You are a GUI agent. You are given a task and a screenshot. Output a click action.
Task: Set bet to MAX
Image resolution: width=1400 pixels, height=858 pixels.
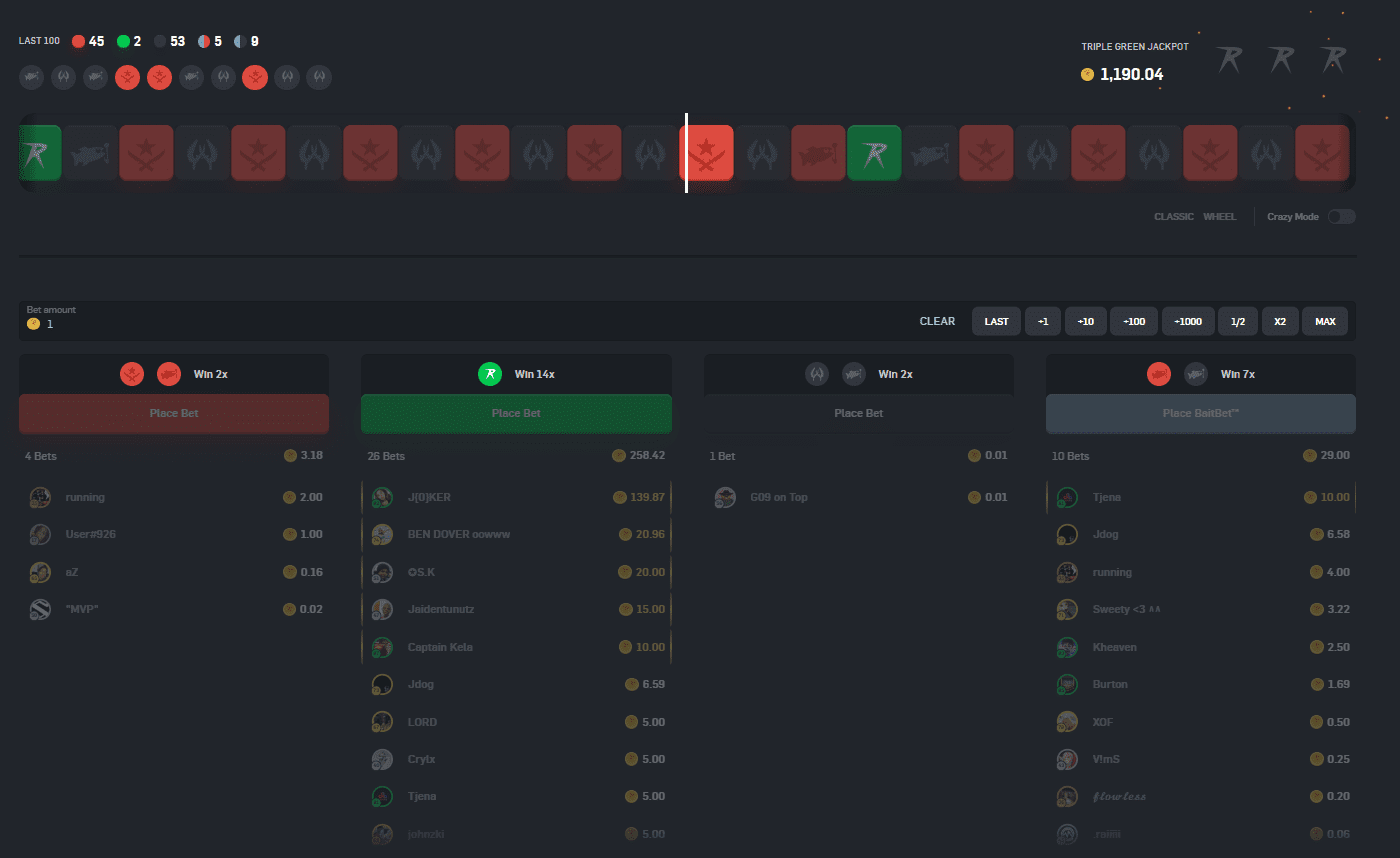pyautogui.click(x=1325, y=321)
